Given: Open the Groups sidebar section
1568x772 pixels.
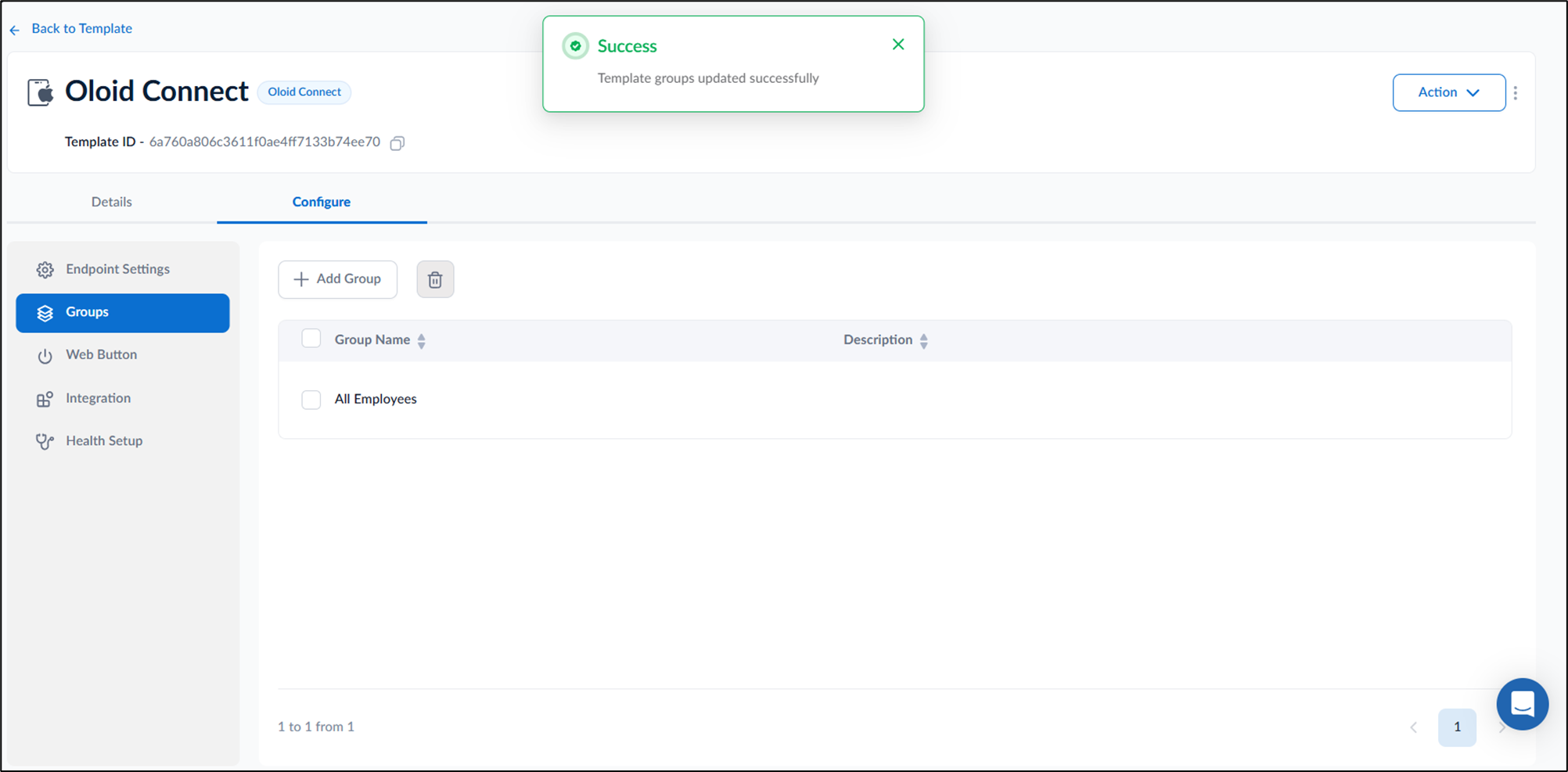Looking at the screenshot, I should [123, 313].
